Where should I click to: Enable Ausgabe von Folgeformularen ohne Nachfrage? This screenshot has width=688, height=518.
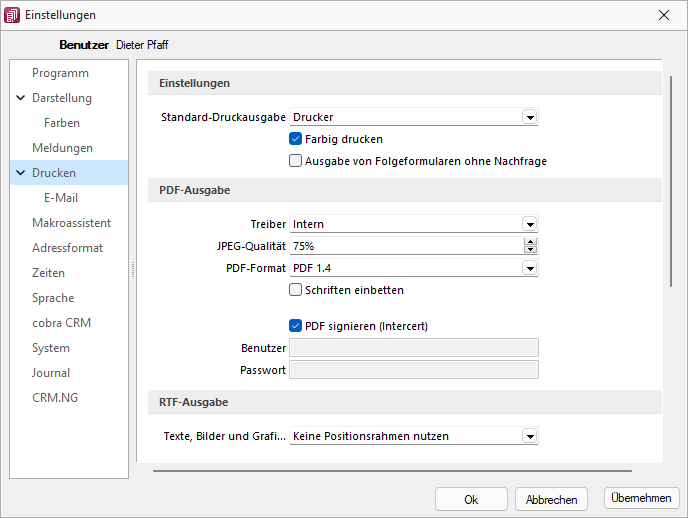[x=295, y=161]
